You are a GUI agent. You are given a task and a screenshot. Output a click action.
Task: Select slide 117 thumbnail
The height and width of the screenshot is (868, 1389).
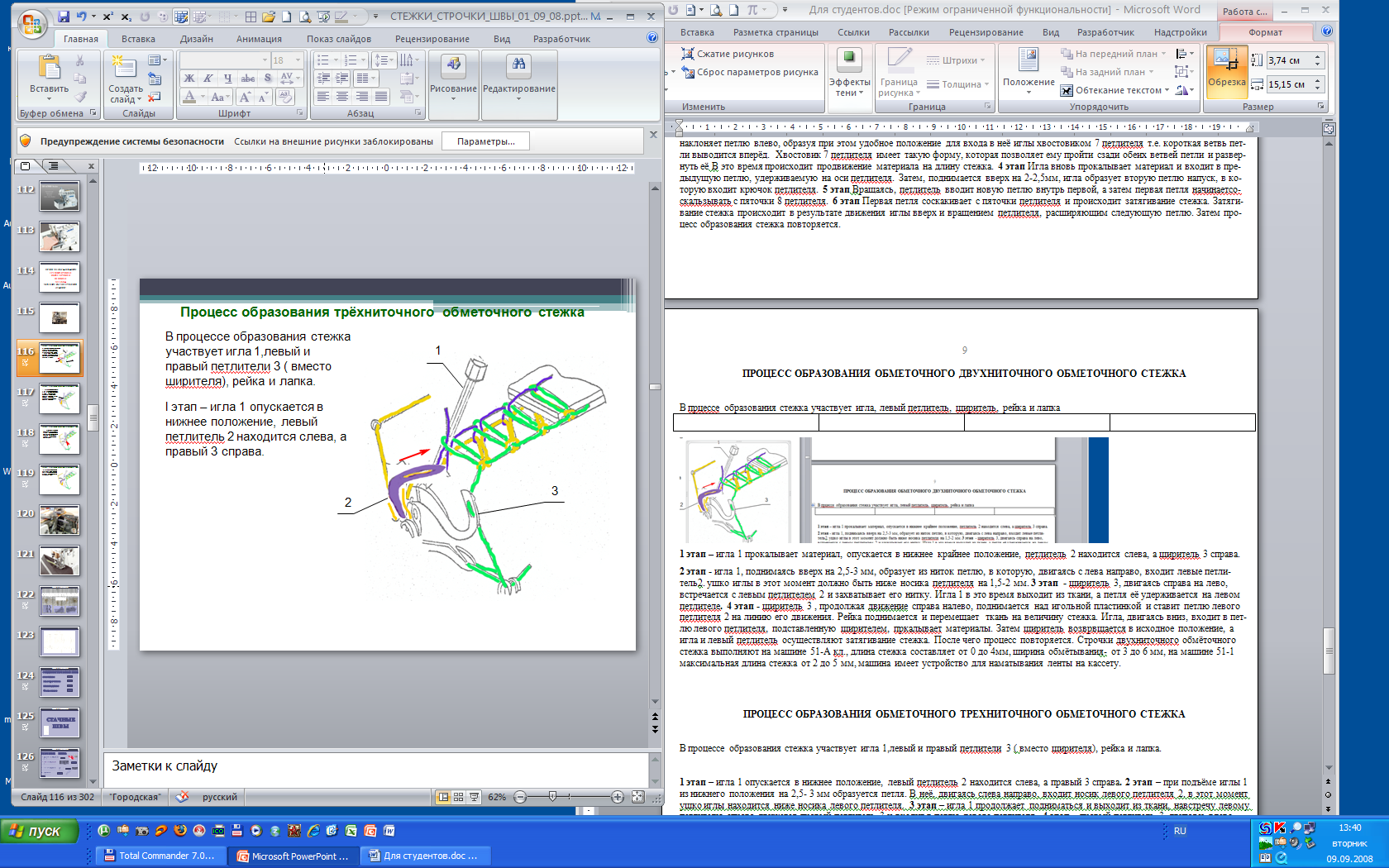[60, 398]
